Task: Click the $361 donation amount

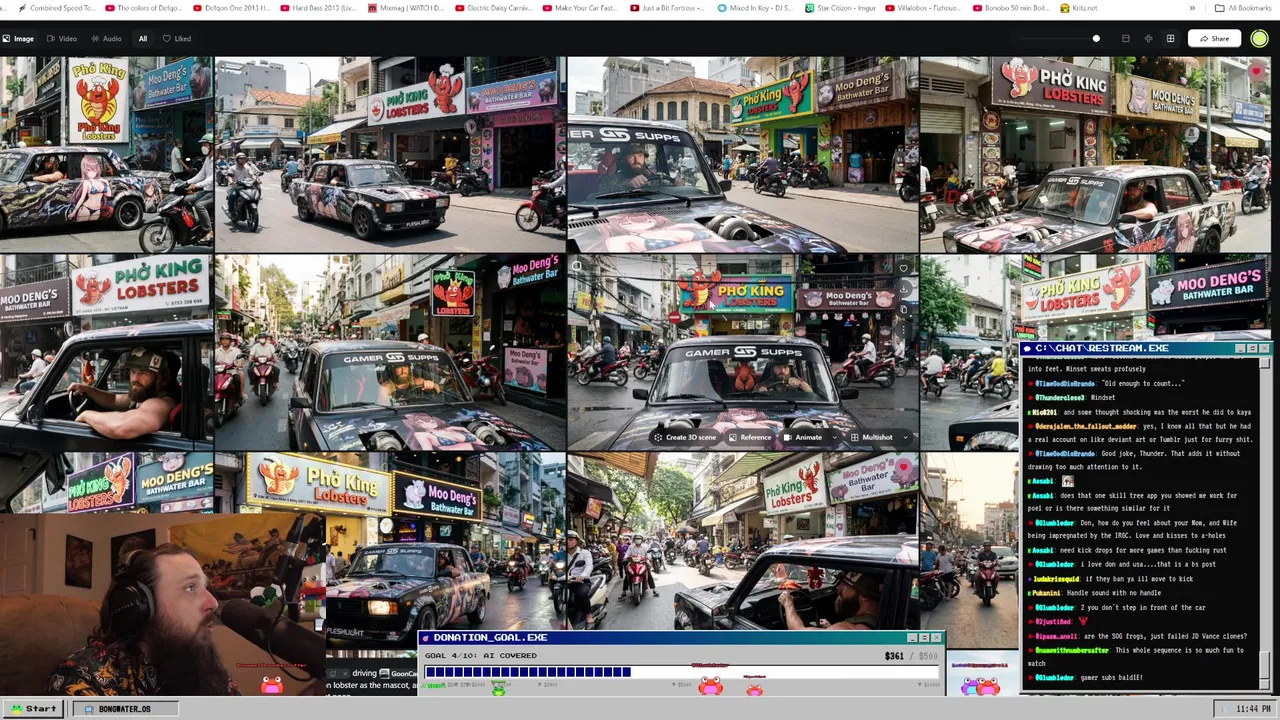Action: point(894,656)
